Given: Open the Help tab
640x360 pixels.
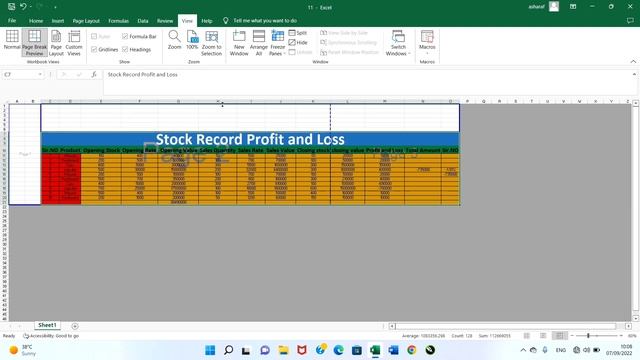Looking at the screenshot, I should (x=207, y=20).
